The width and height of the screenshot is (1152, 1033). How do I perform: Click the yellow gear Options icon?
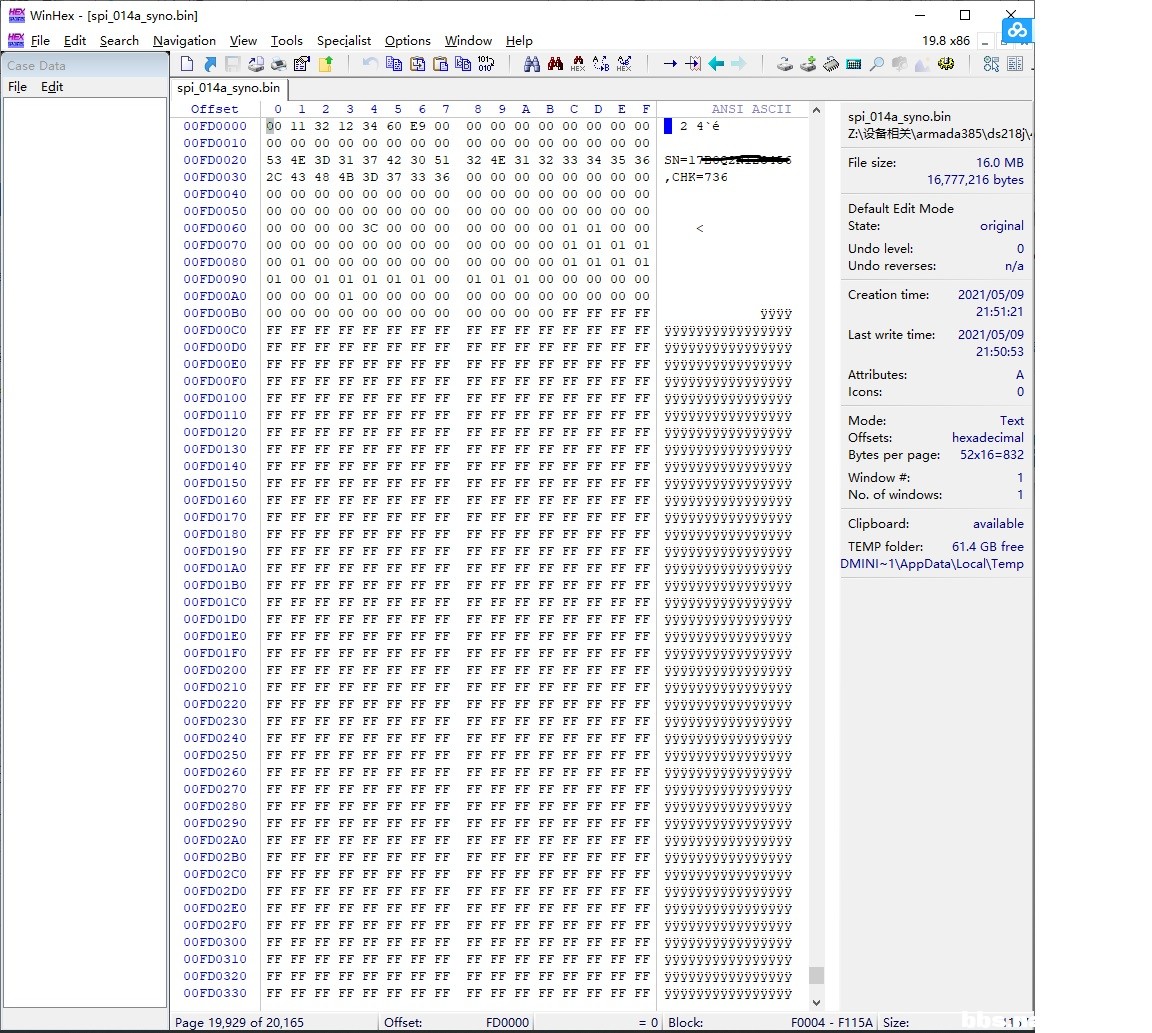coord(946,64)
